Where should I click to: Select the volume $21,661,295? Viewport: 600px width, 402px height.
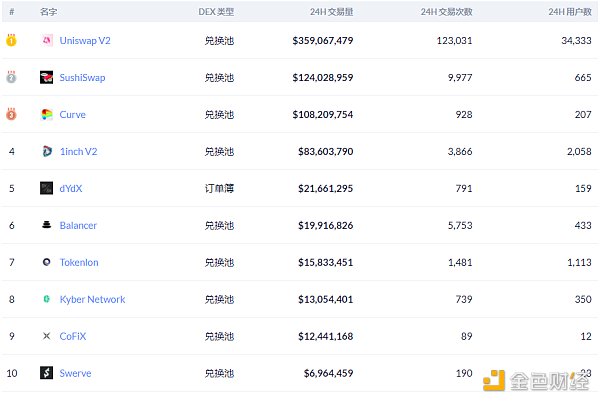(326, 189)
